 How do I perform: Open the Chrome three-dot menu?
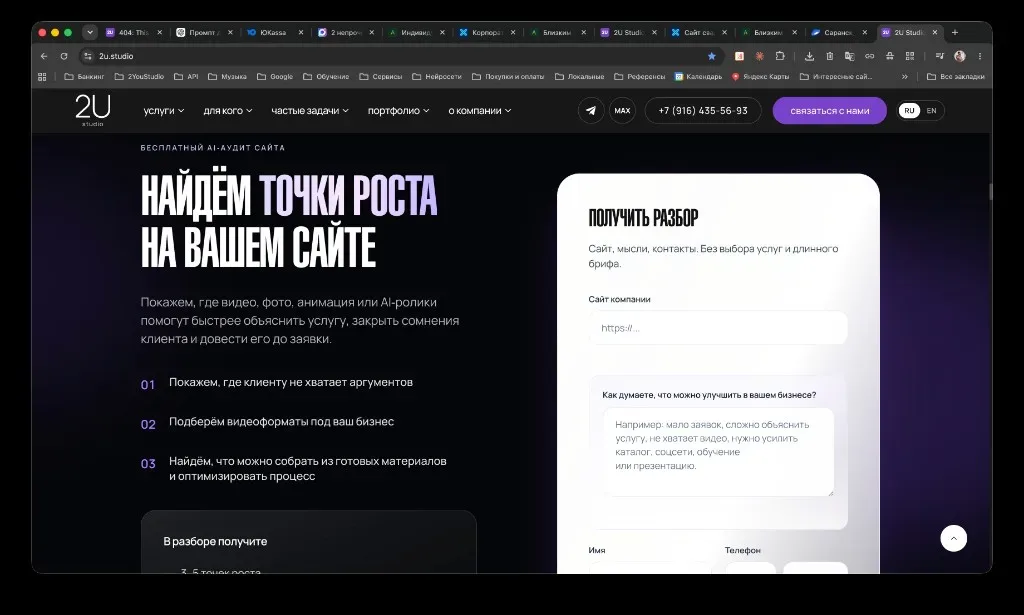(x=980, y=56)
